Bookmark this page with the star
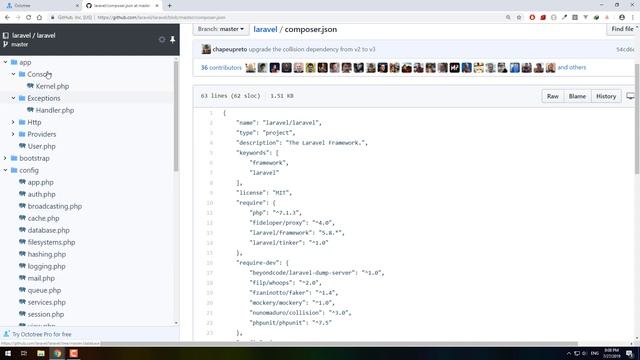The image size is (640, 360). (519, 18)
